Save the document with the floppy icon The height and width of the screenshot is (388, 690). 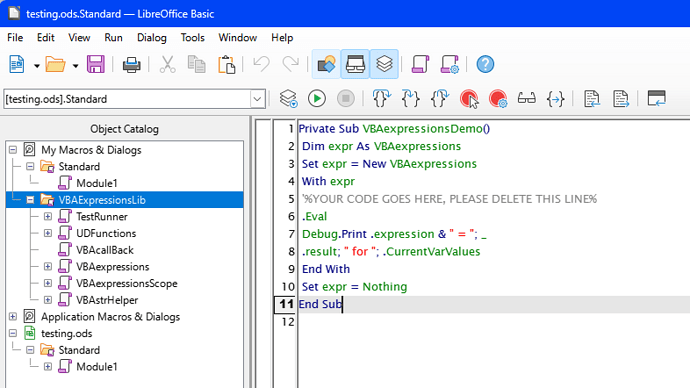tap(95, 64)
